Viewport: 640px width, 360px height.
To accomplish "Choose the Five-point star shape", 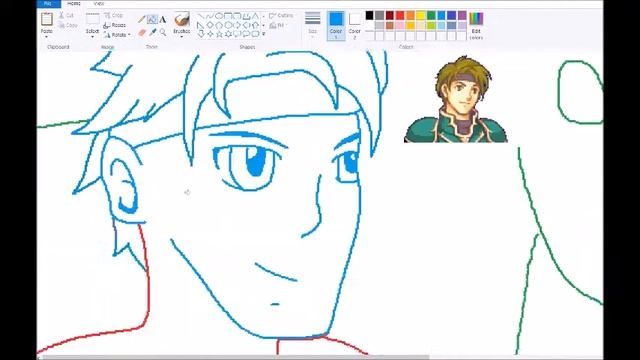I will (219, 34).
